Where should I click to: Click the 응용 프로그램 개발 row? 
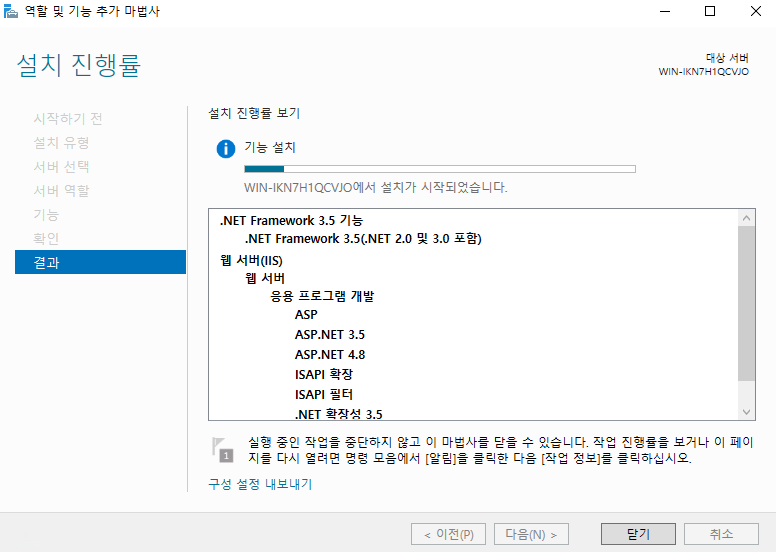click(x=322, y=296)
